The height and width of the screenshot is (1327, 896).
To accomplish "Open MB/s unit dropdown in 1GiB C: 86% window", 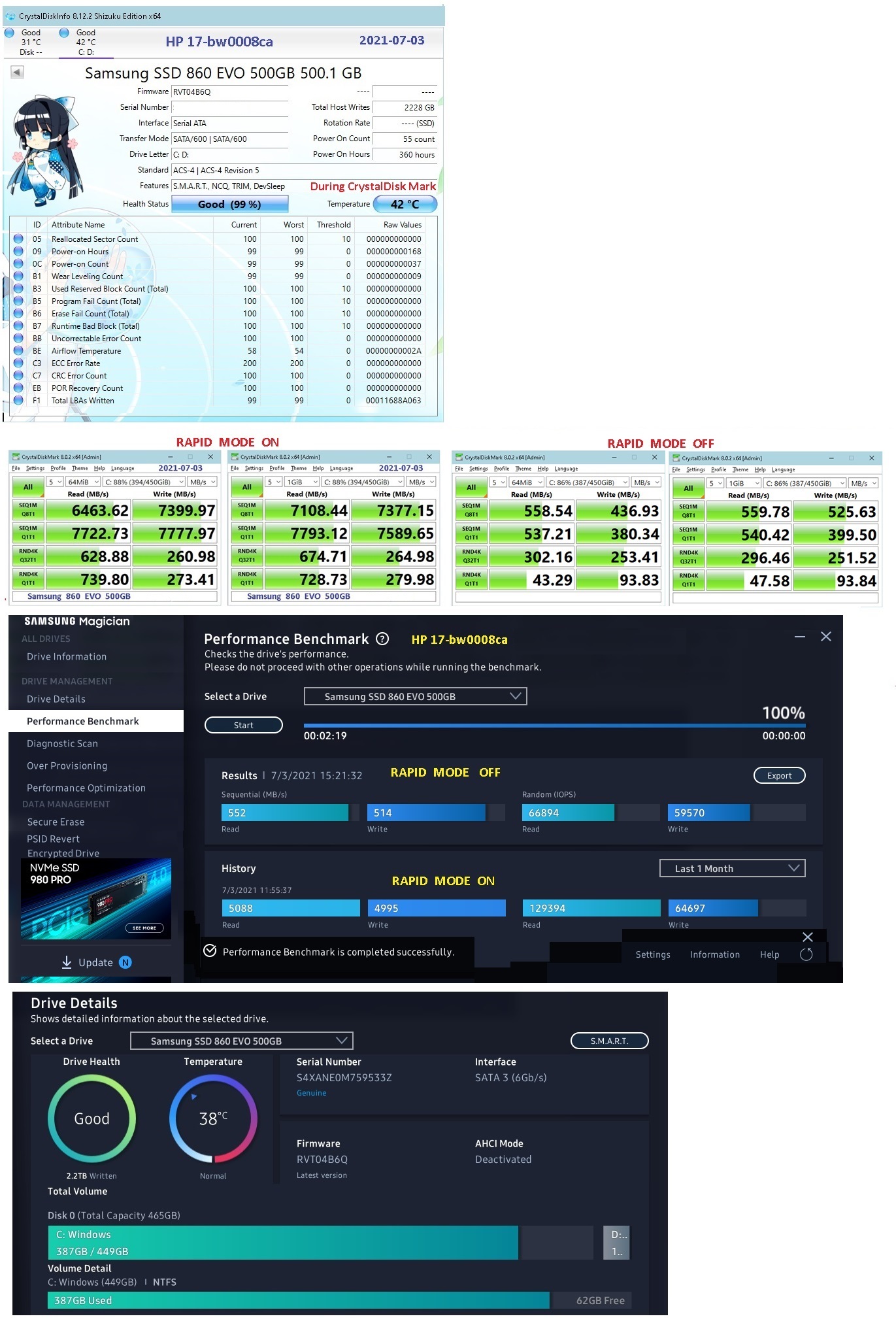I will (863, 483).
